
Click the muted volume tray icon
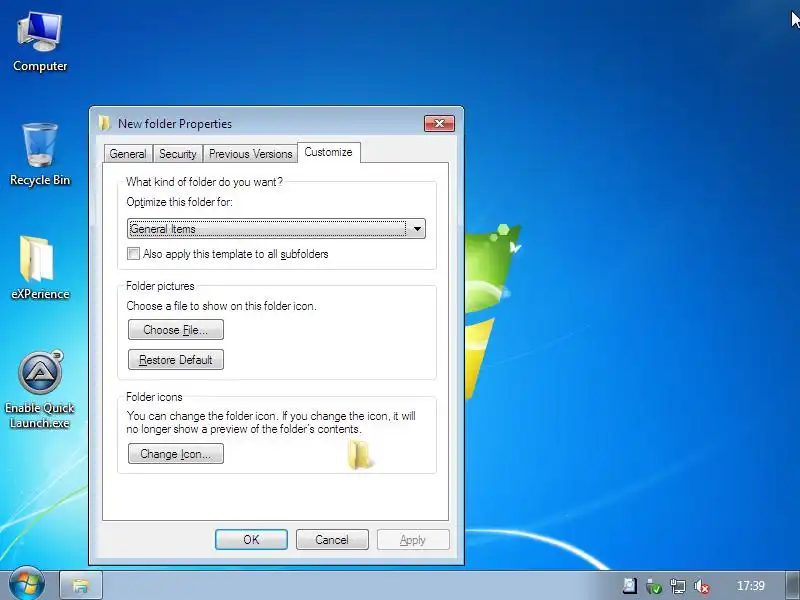point(702,586)
